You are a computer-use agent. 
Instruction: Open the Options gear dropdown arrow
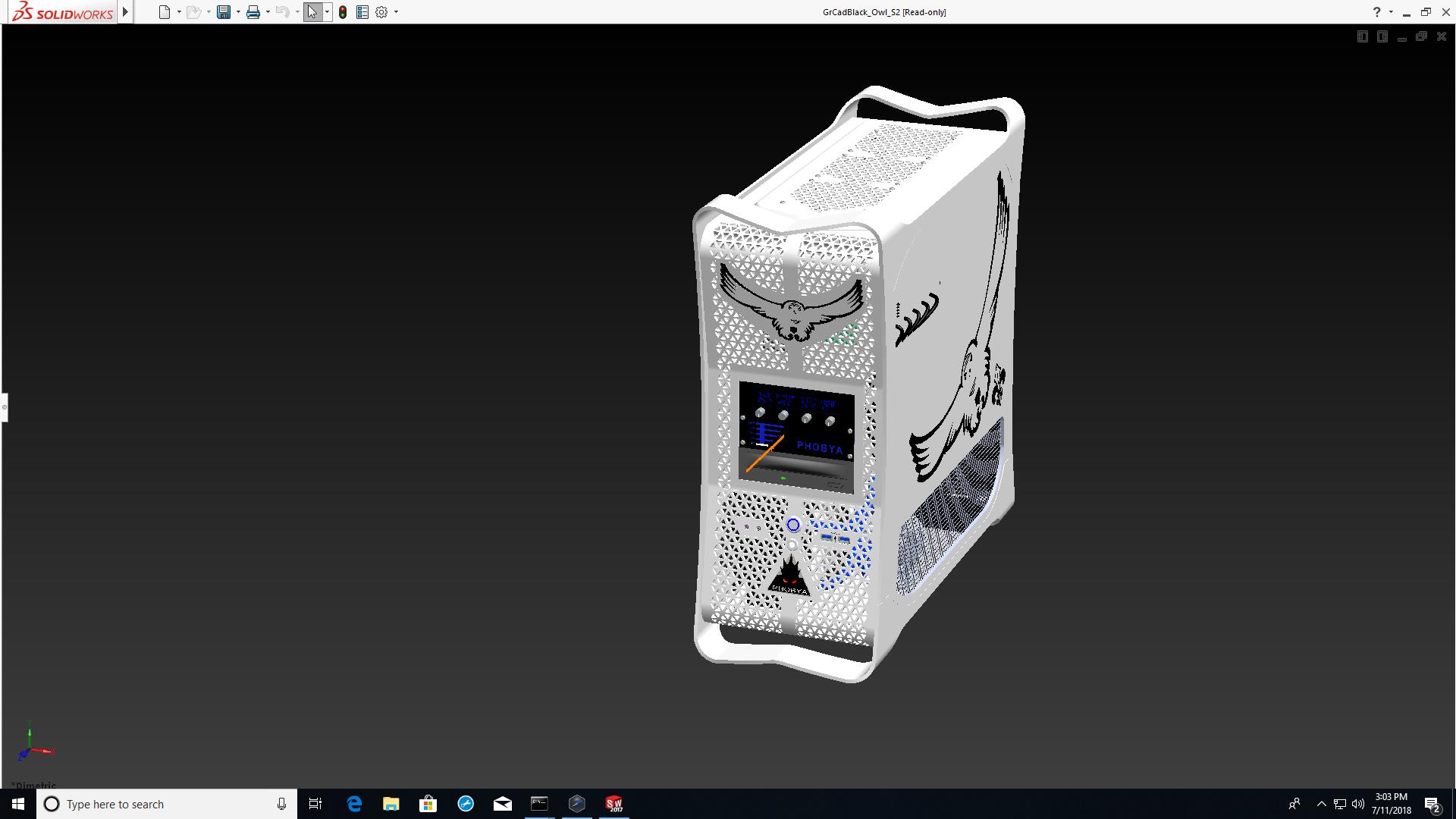pos(396,12)
